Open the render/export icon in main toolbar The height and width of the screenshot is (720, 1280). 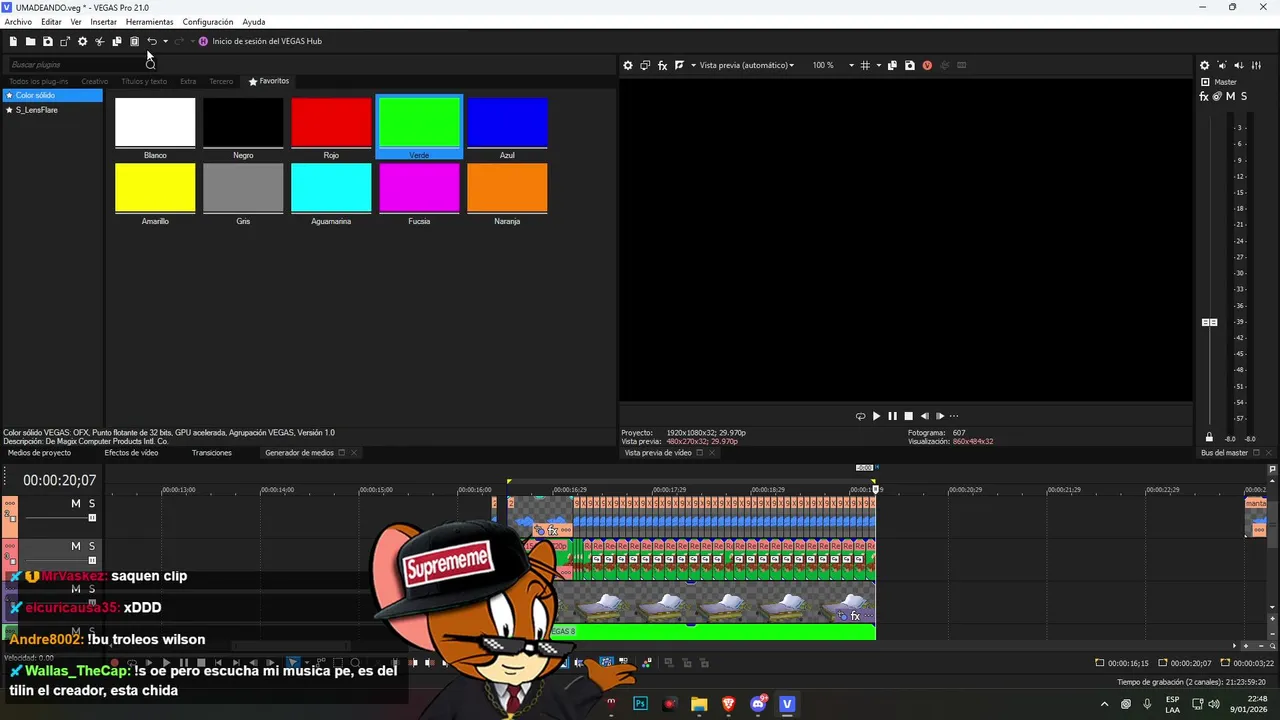tap(65, 41)
